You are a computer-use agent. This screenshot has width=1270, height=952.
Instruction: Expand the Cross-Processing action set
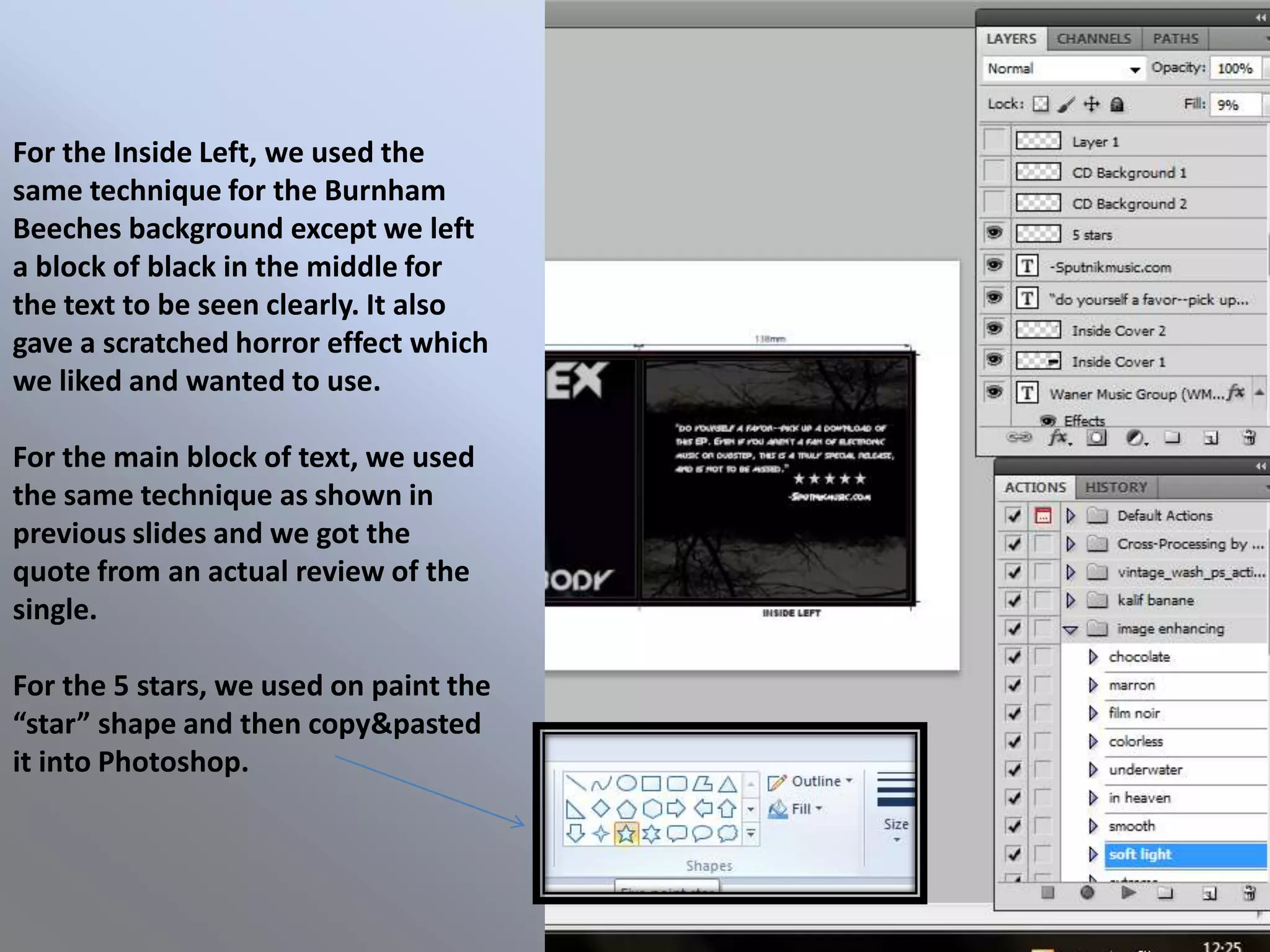tap(1070, 544)
